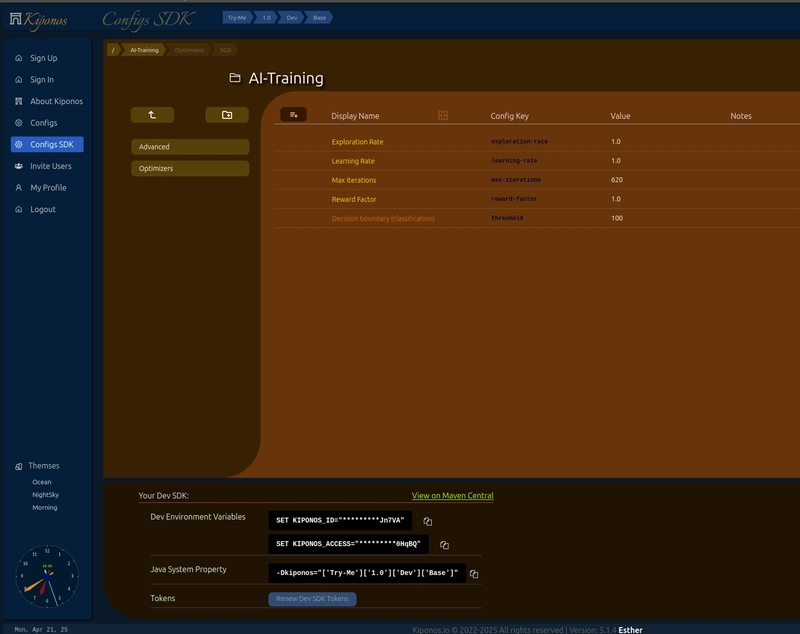Open My Profile page
This screenshot has width=800, height=634.
(47, 188)
